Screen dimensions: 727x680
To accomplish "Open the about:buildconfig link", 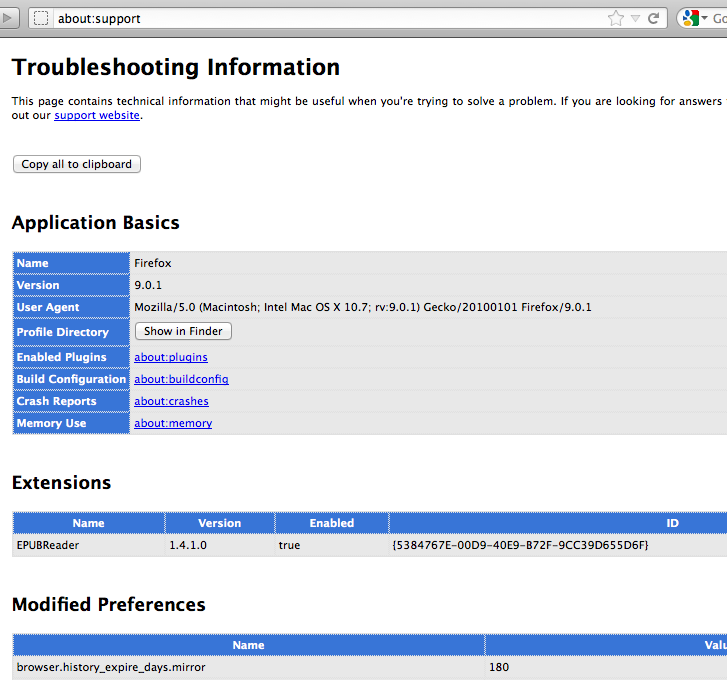I will (x=181, y=379).
